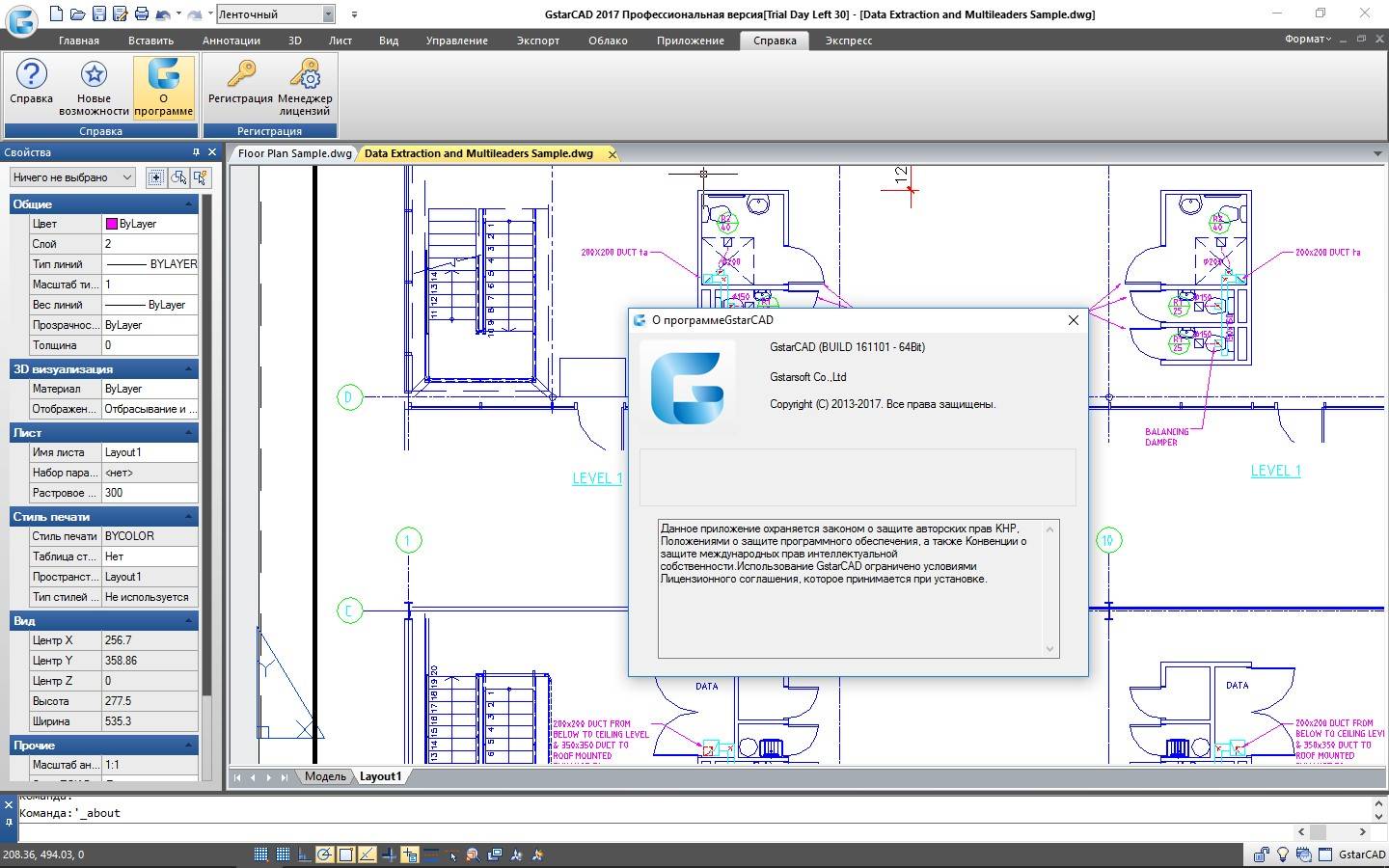This screenshot has height=868, width=1389.
Task: Open the Формат menu at top right
Action: click(x=1308, y=40)
